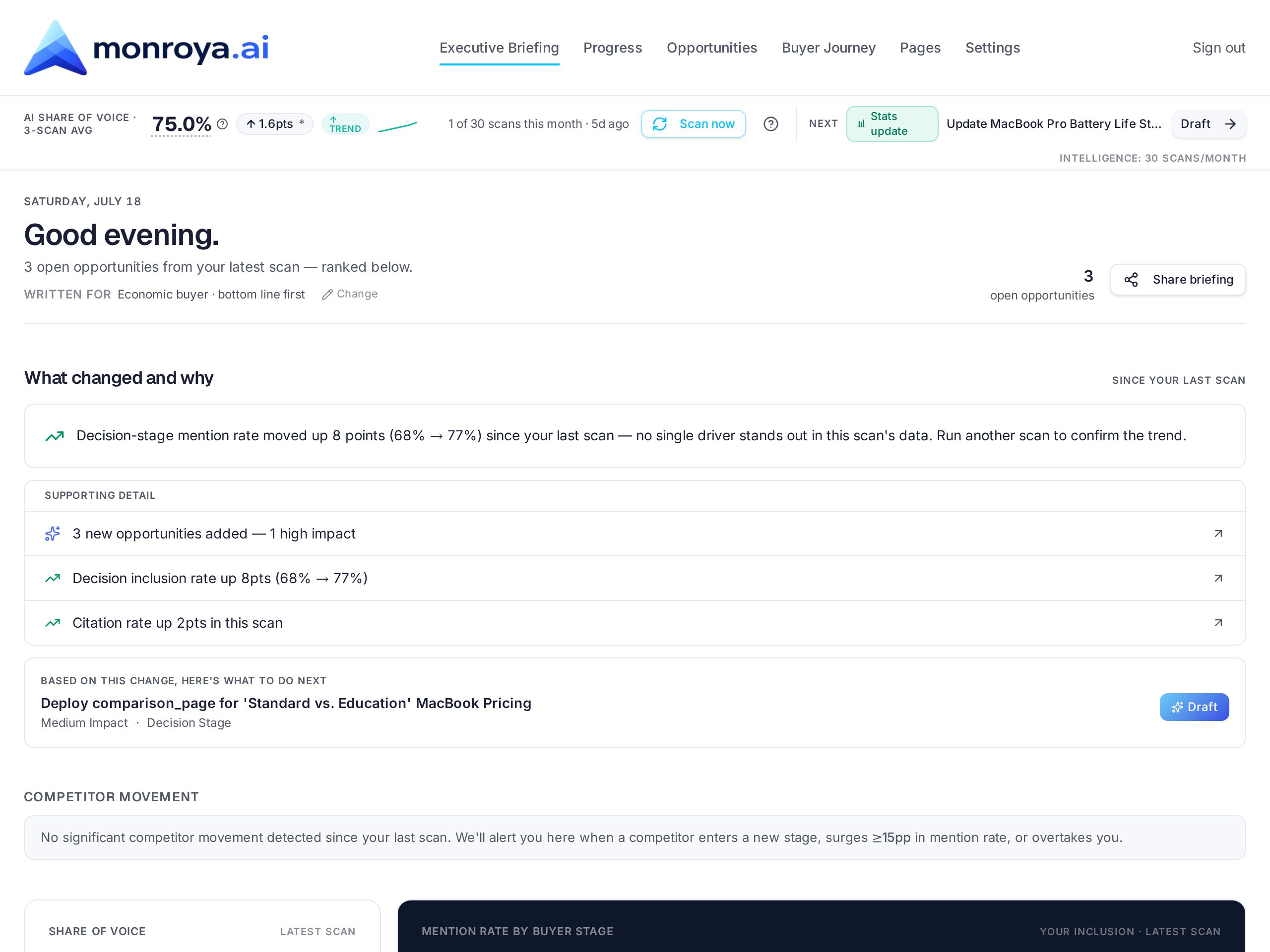
Task: Navigate to the Pages tab
Action: click(x=920, y=48)
